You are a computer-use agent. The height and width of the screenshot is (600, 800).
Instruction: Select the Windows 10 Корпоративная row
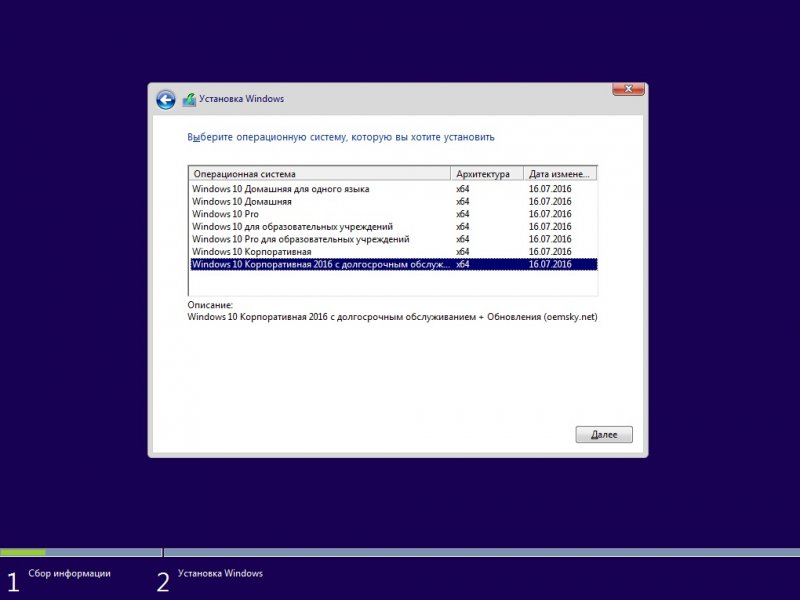pos(393,252)
